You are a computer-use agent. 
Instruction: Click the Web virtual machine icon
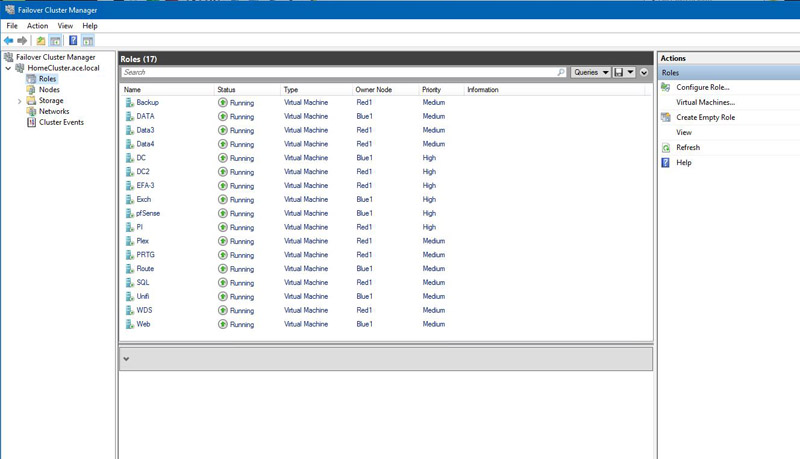130,324
